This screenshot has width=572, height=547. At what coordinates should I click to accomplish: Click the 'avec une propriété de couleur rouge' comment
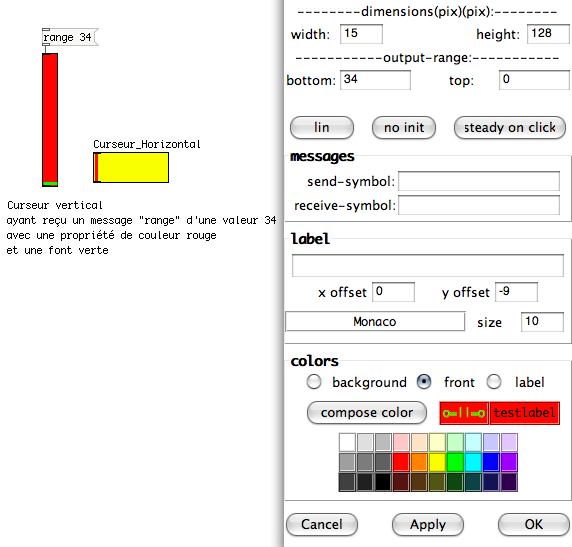click(x=112, y=235)
